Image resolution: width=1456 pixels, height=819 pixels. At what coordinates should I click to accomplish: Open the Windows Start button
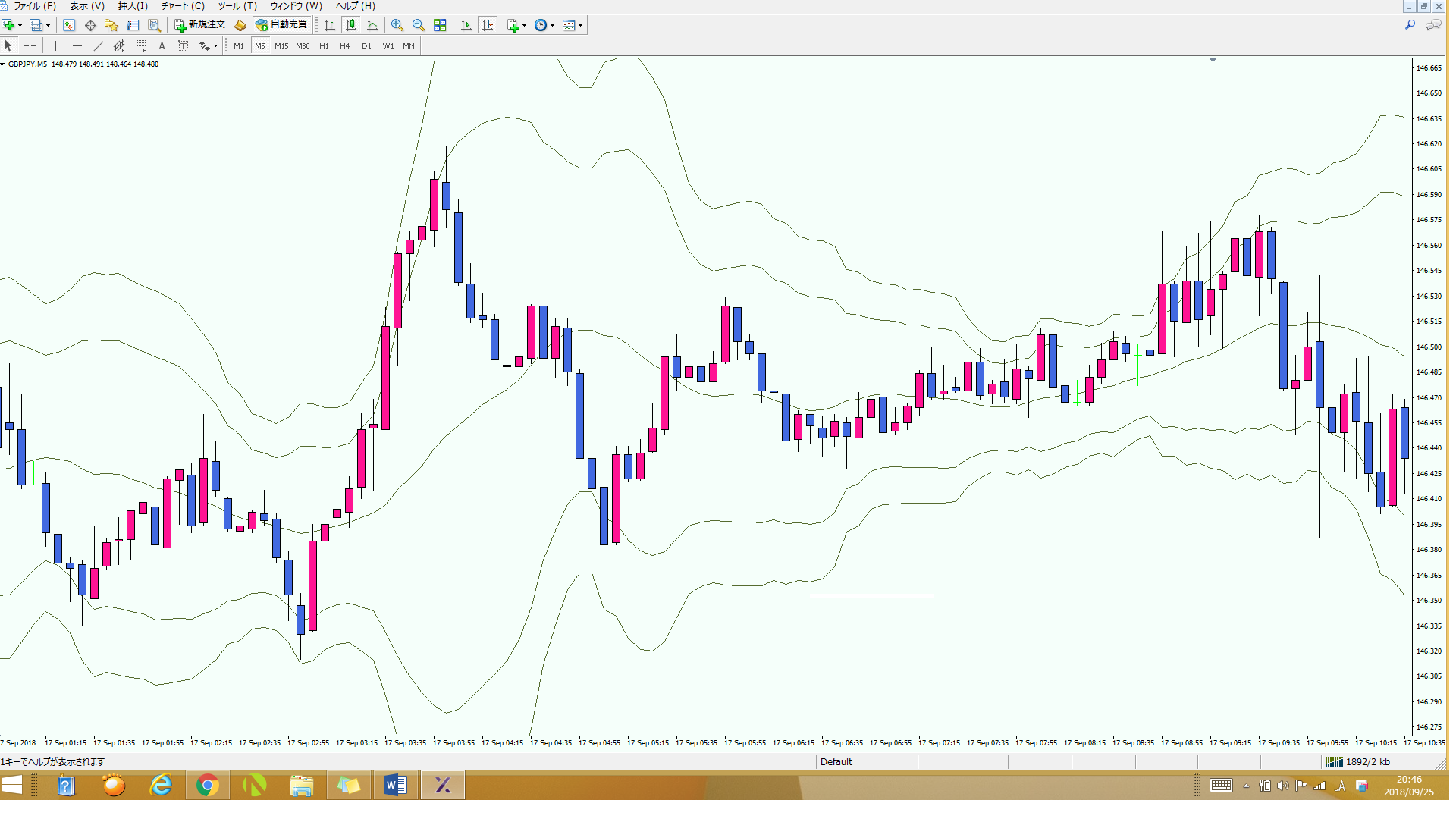(x=12, y=786)
